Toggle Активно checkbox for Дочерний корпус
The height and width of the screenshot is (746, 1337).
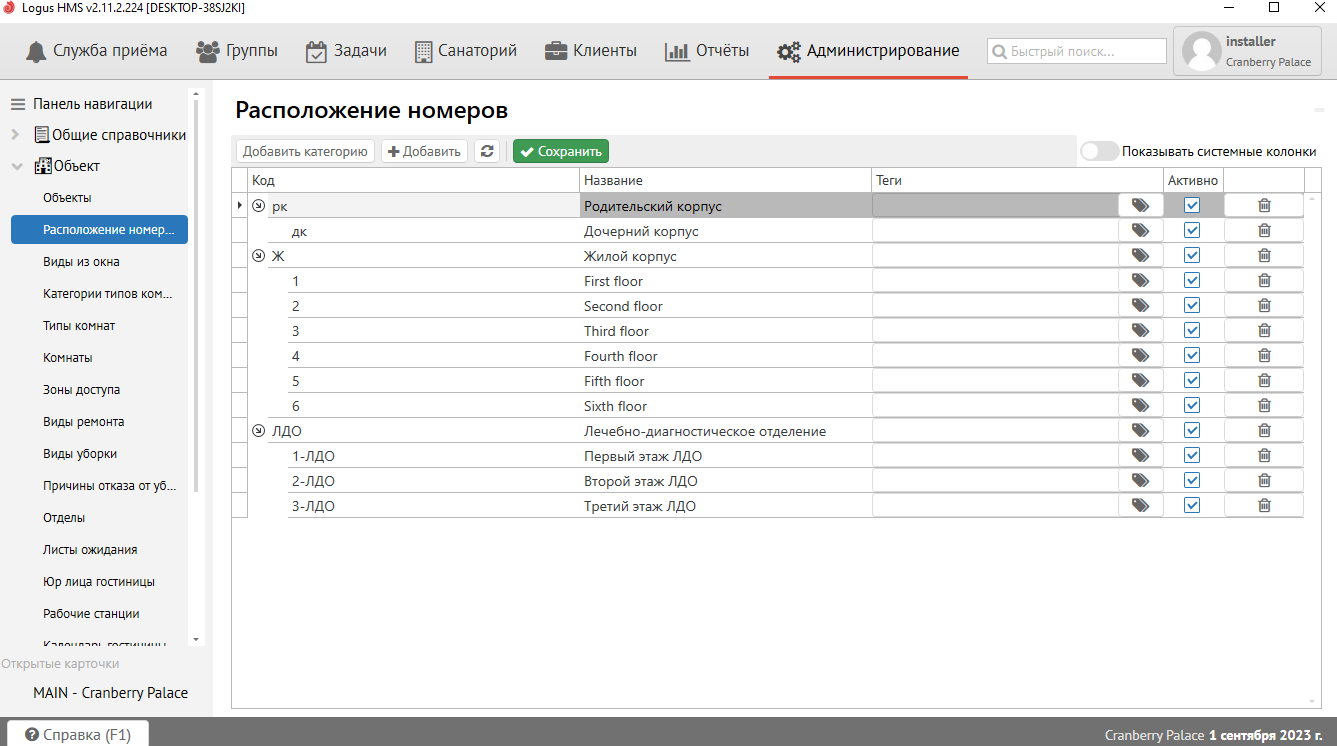(x=1192, y=230)
